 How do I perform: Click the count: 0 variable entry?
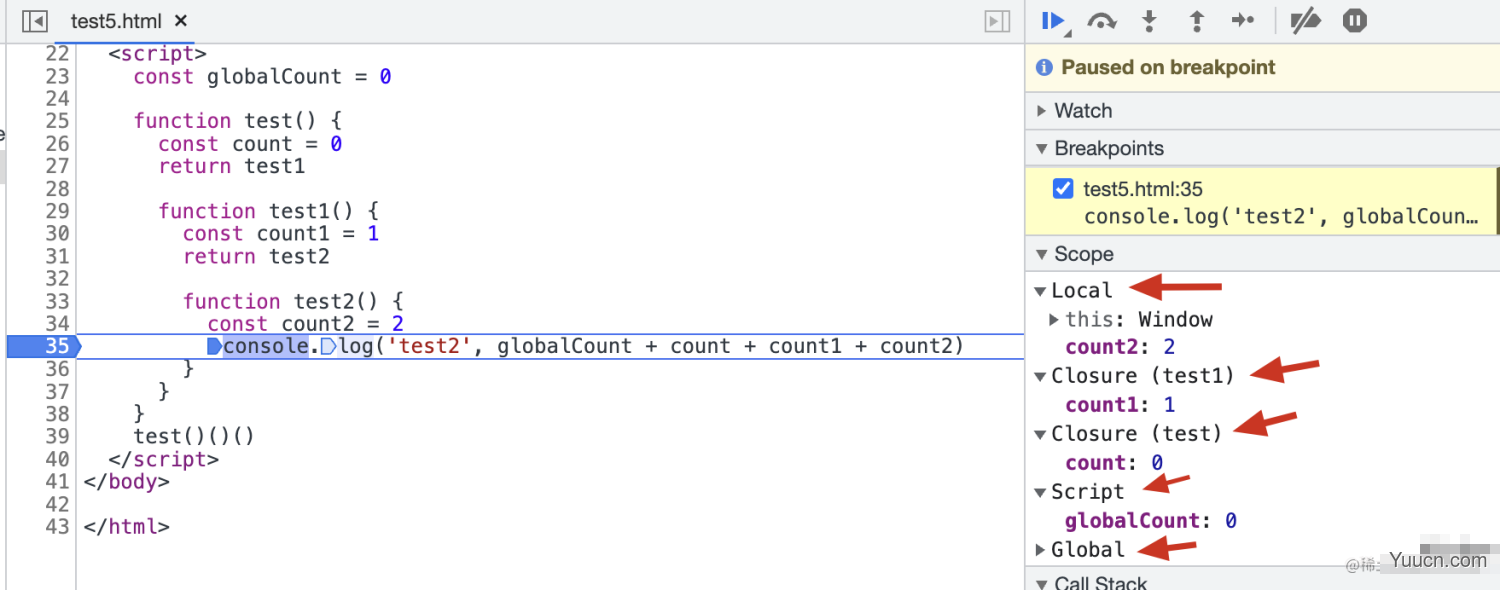1114,463
